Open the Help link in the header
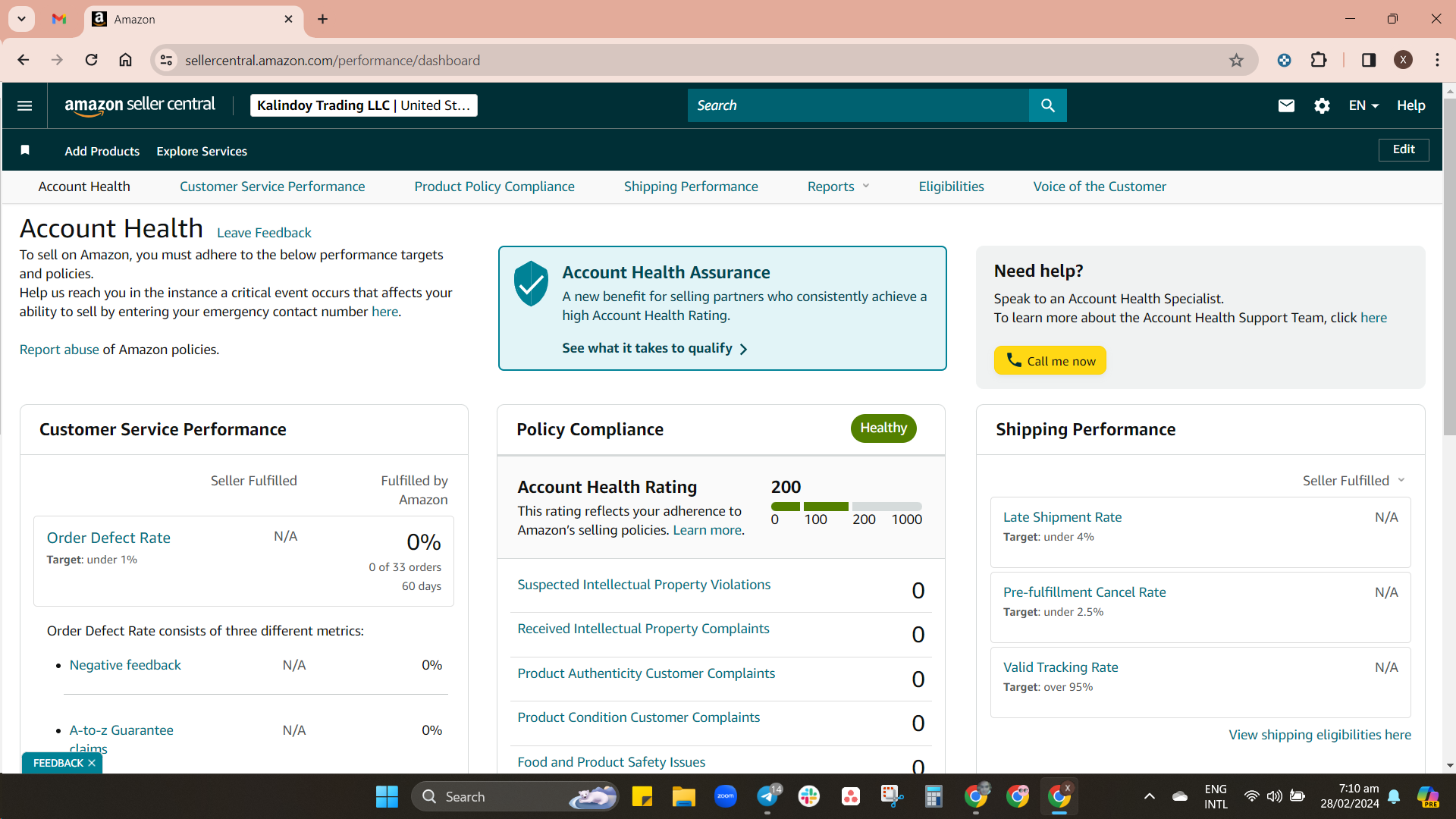 tap(1411, 105)
